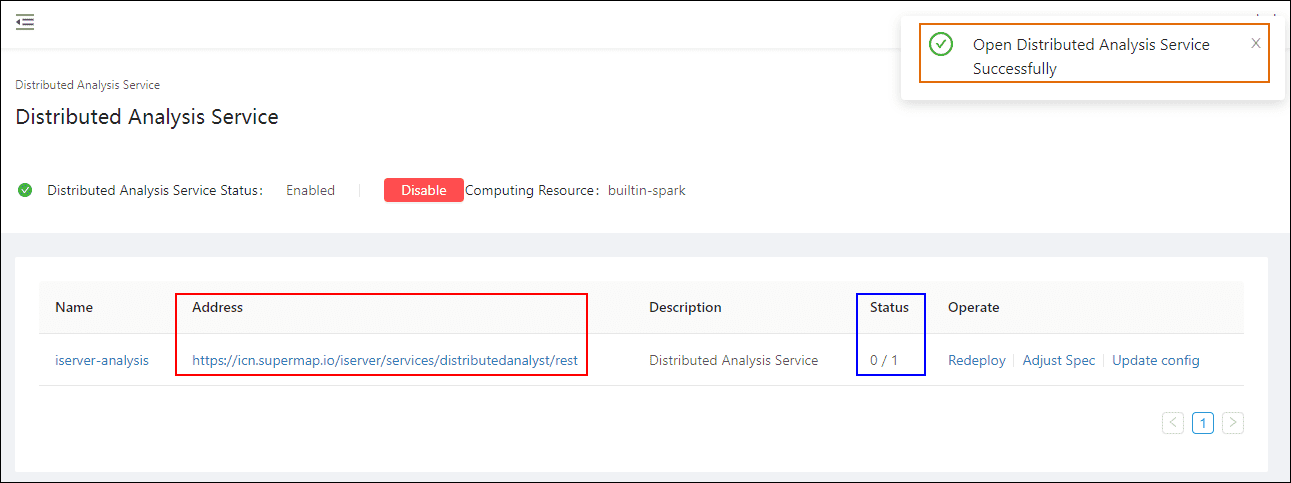Open Adjust Spec for iserver-analysis
Viewport: 1291px width, 483px height.
[1058, 360]
